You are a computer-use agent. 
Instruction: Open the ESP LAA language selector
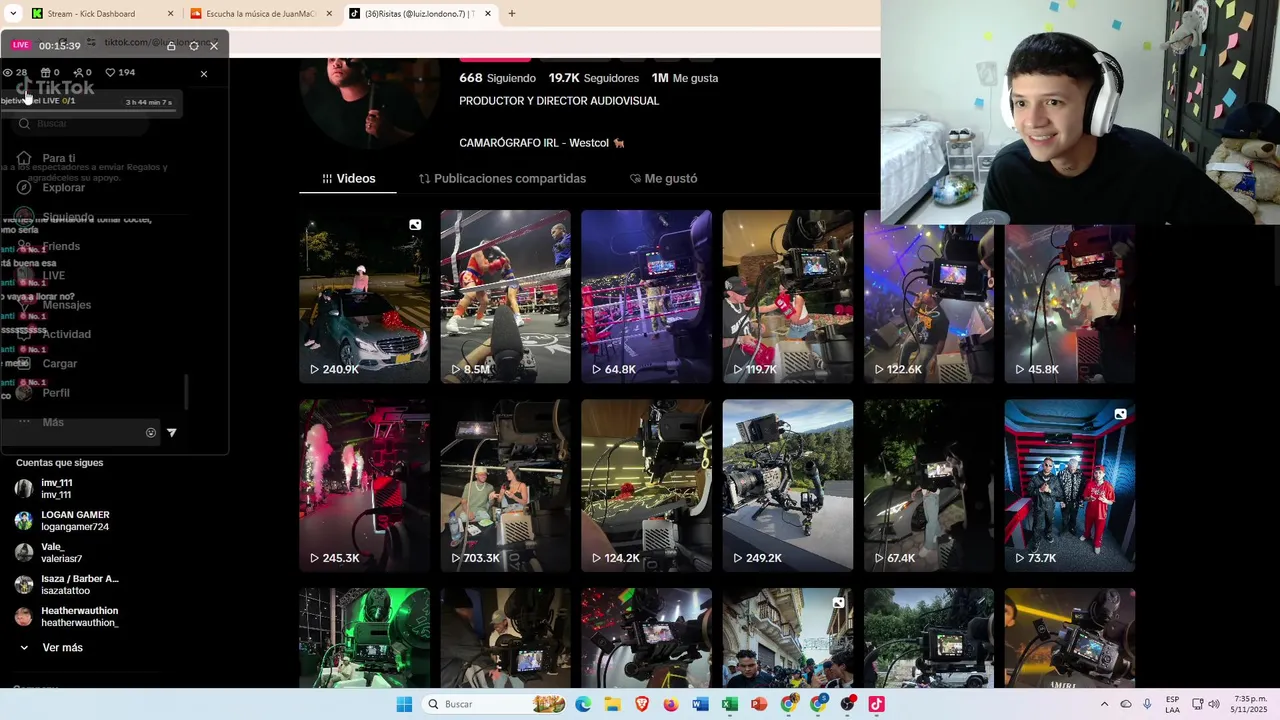pyautogui.click(x=1172, y=704)
